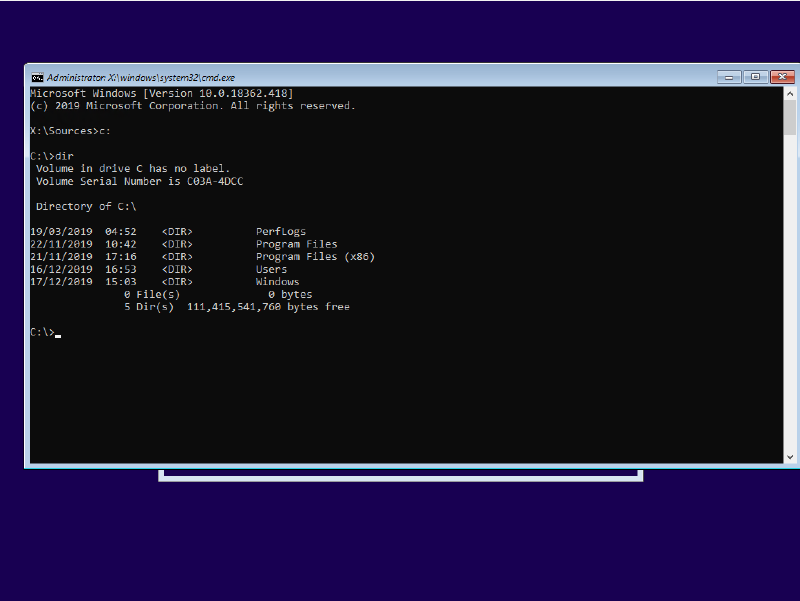Image resolution: width=800 pixels, height=601 pixels.
Task: Open the cmd.exe system menu icon
Action: coord(37,77)
